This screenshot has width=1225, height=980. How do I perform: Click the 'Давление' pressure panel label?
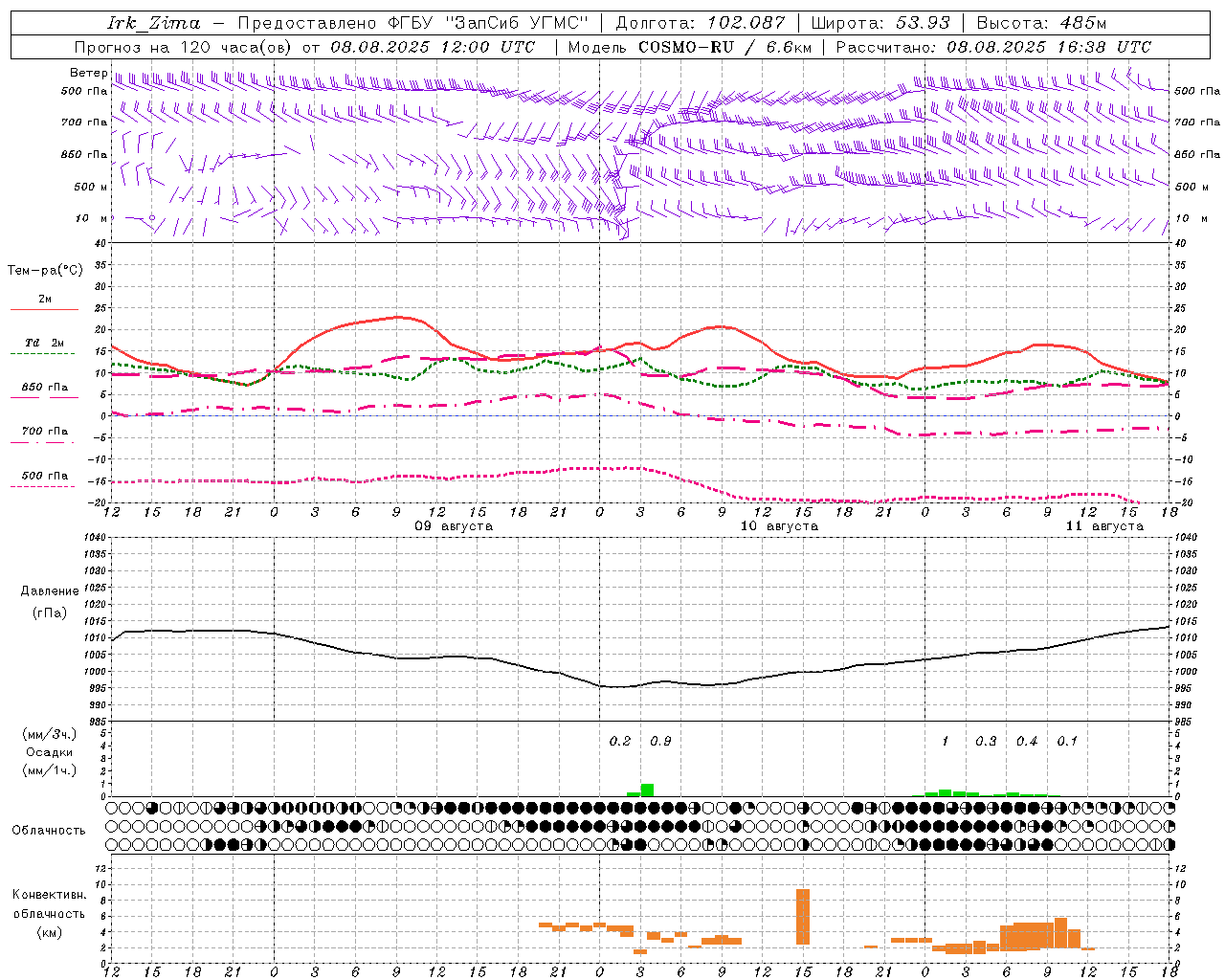coord(50,590)
